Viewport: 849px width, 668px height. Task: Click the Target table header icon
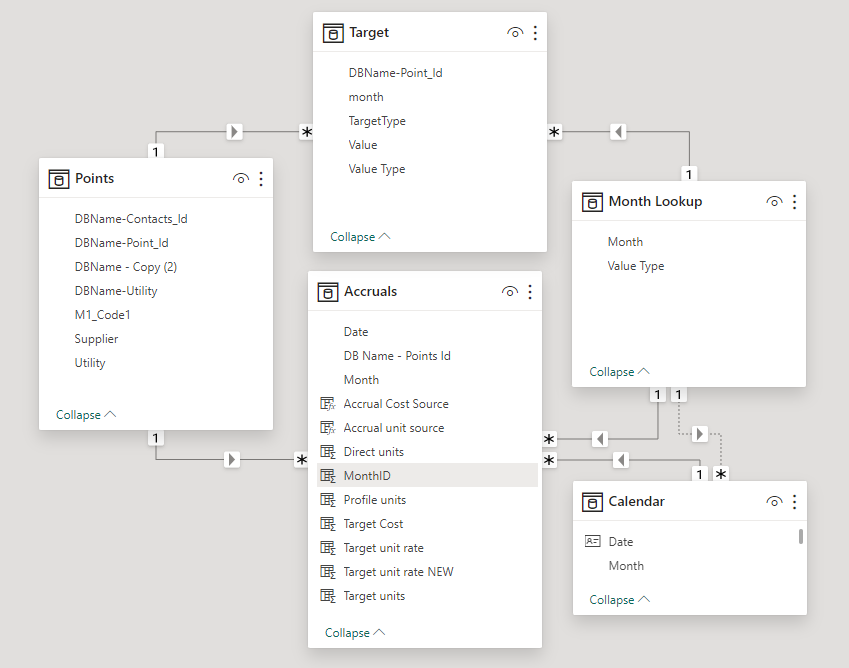click(x=333, y=33)
